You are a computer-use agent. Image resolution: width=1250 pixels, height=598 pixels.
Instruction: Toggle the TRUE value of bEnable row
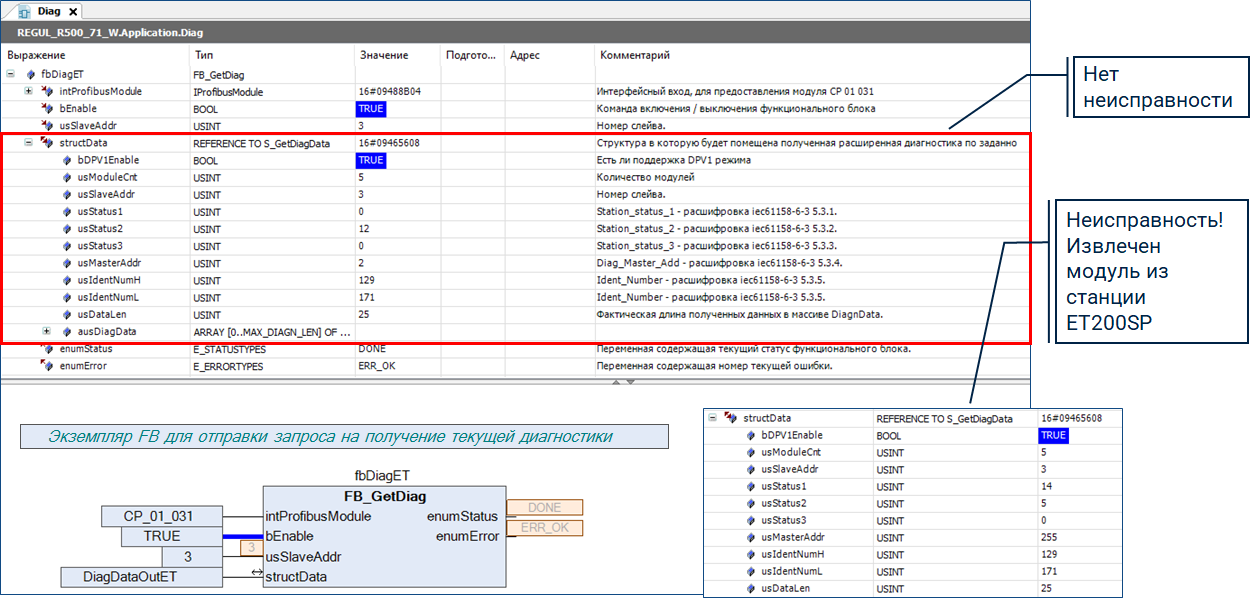coord(370,108)
